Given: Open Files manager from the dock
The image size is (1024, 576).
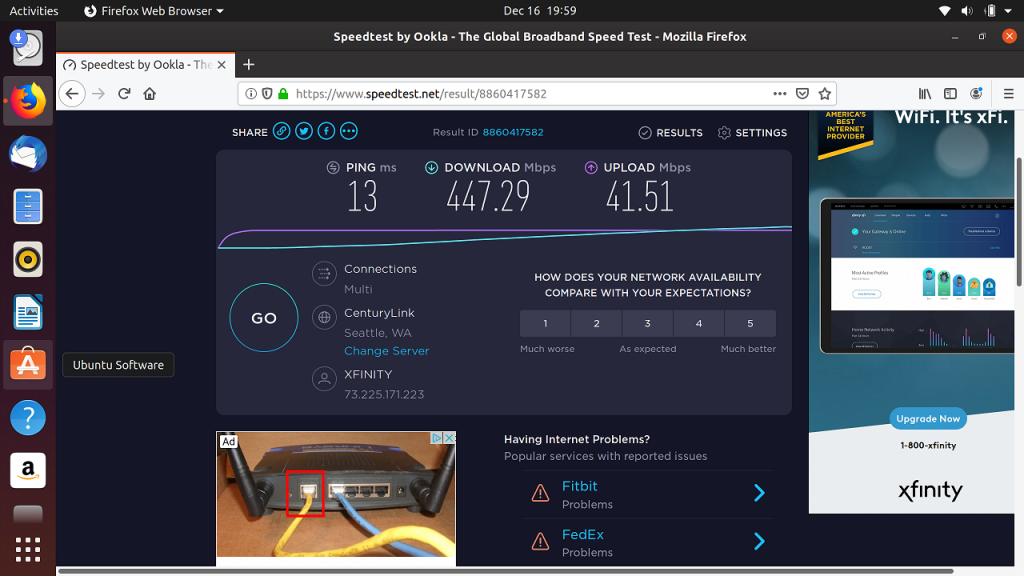Looking at the screenshot, I should (x=28, y=207).
